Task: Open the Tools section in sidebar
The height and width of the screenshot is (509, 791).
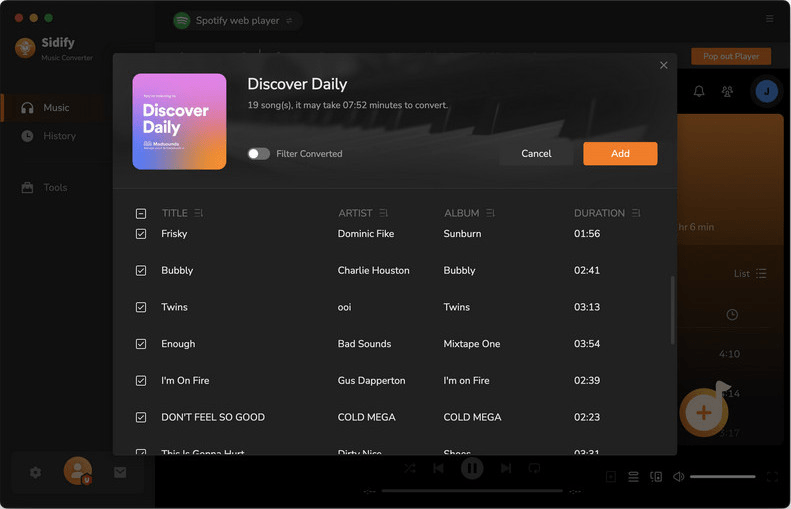Action: [55, 187]
